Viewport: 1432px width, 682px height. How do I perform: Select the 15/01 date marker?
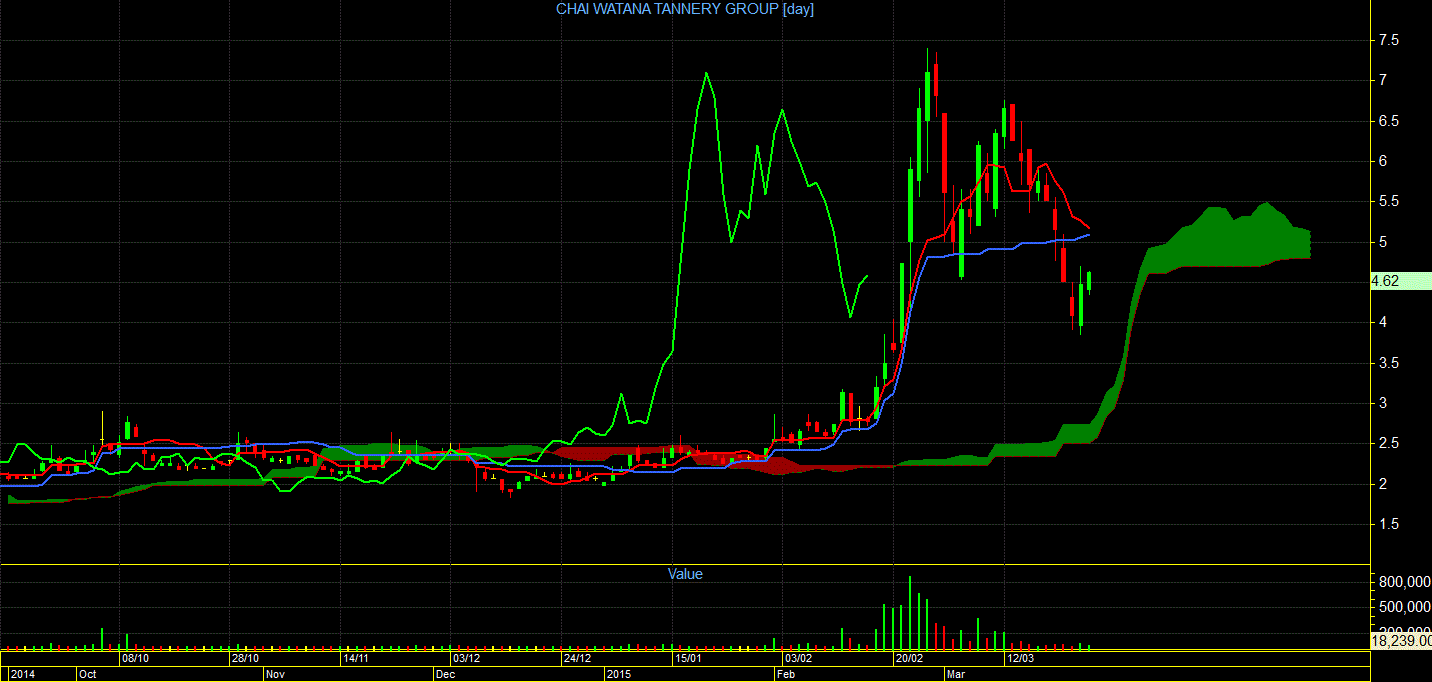(x=688, y=658)
